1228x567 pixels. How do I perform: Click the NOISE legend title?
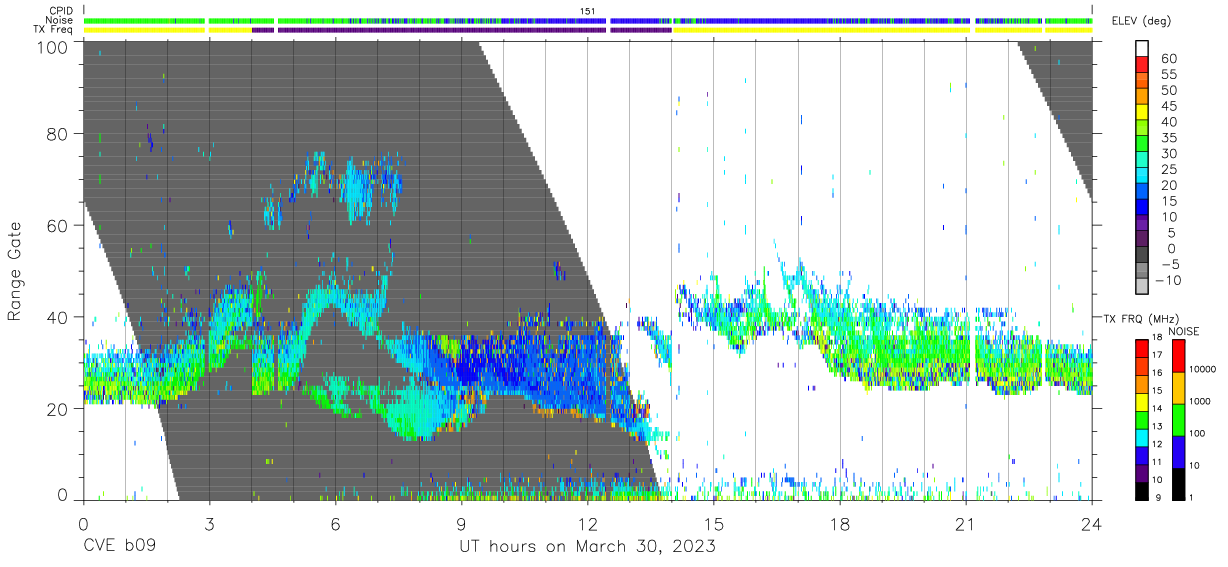coord(1184,331)
